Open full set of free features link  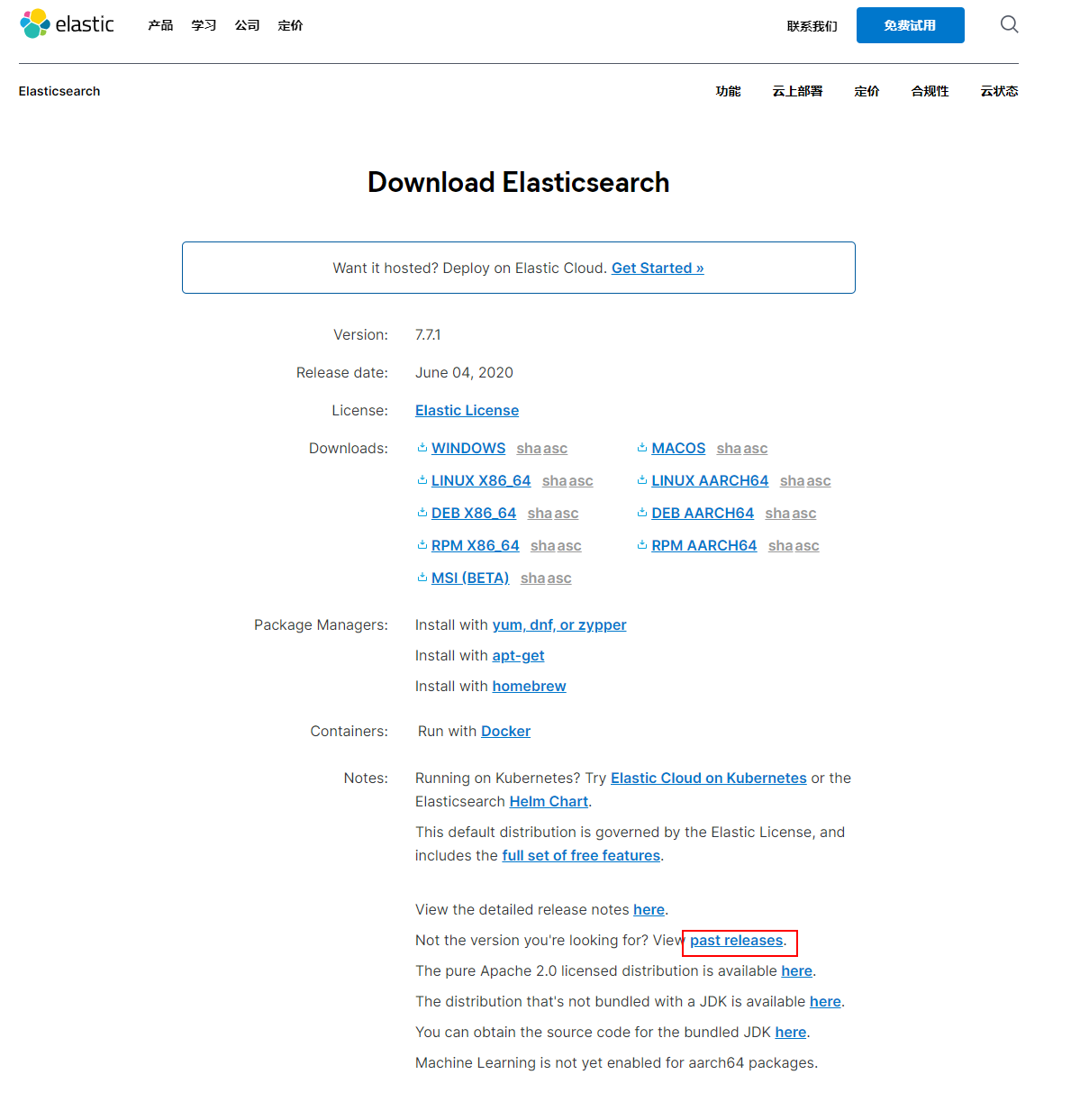pyautogui.click(x=581, y=855)
